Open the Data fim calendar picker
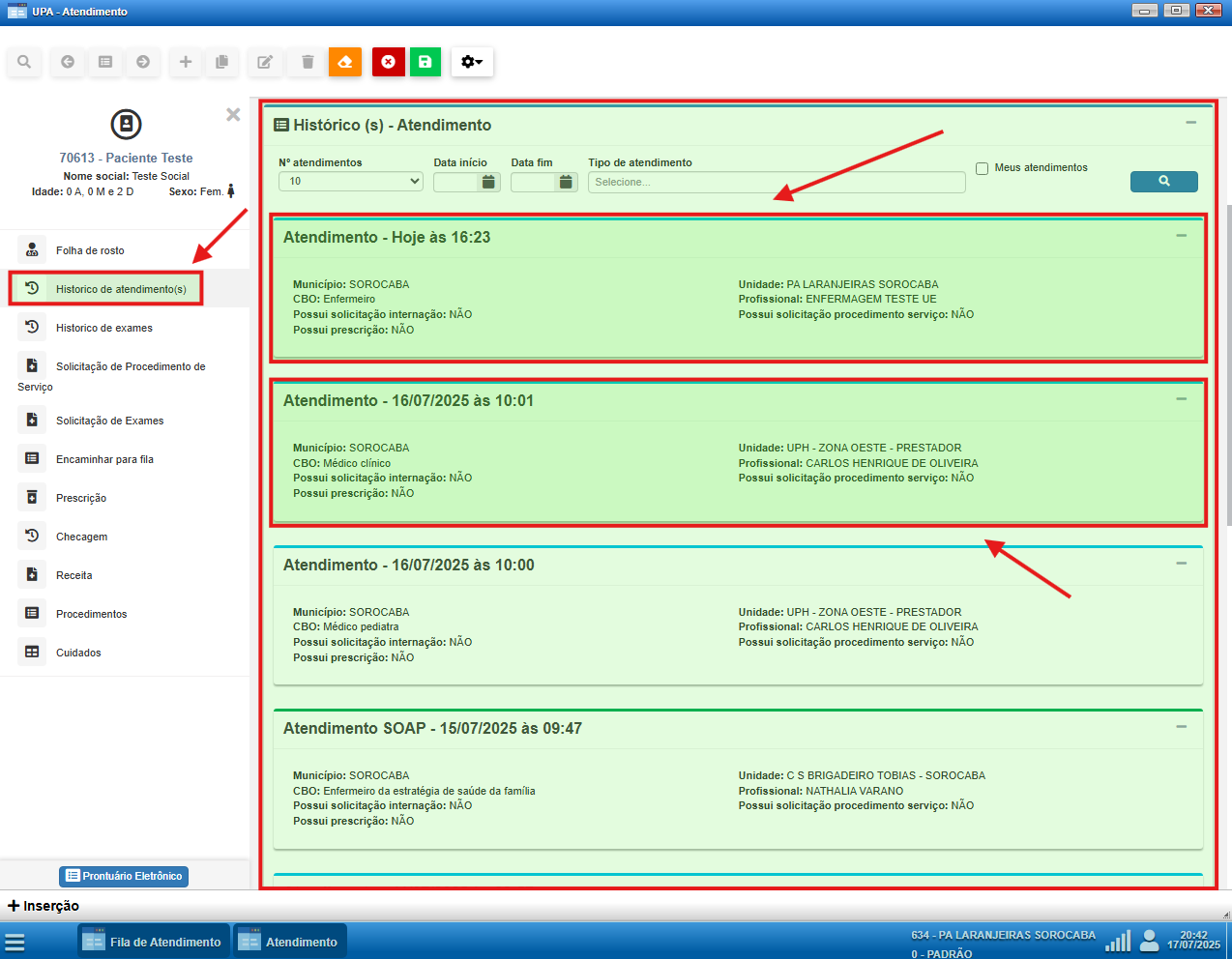 (566, 182)
